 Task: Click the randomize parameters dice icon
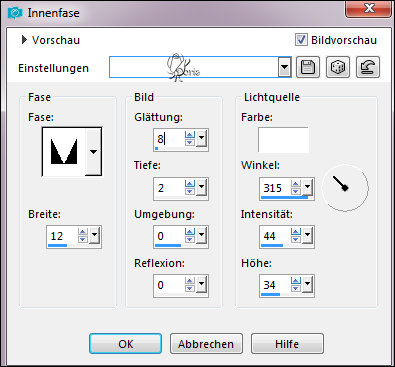pyautogui.click(x=338, y=67)
